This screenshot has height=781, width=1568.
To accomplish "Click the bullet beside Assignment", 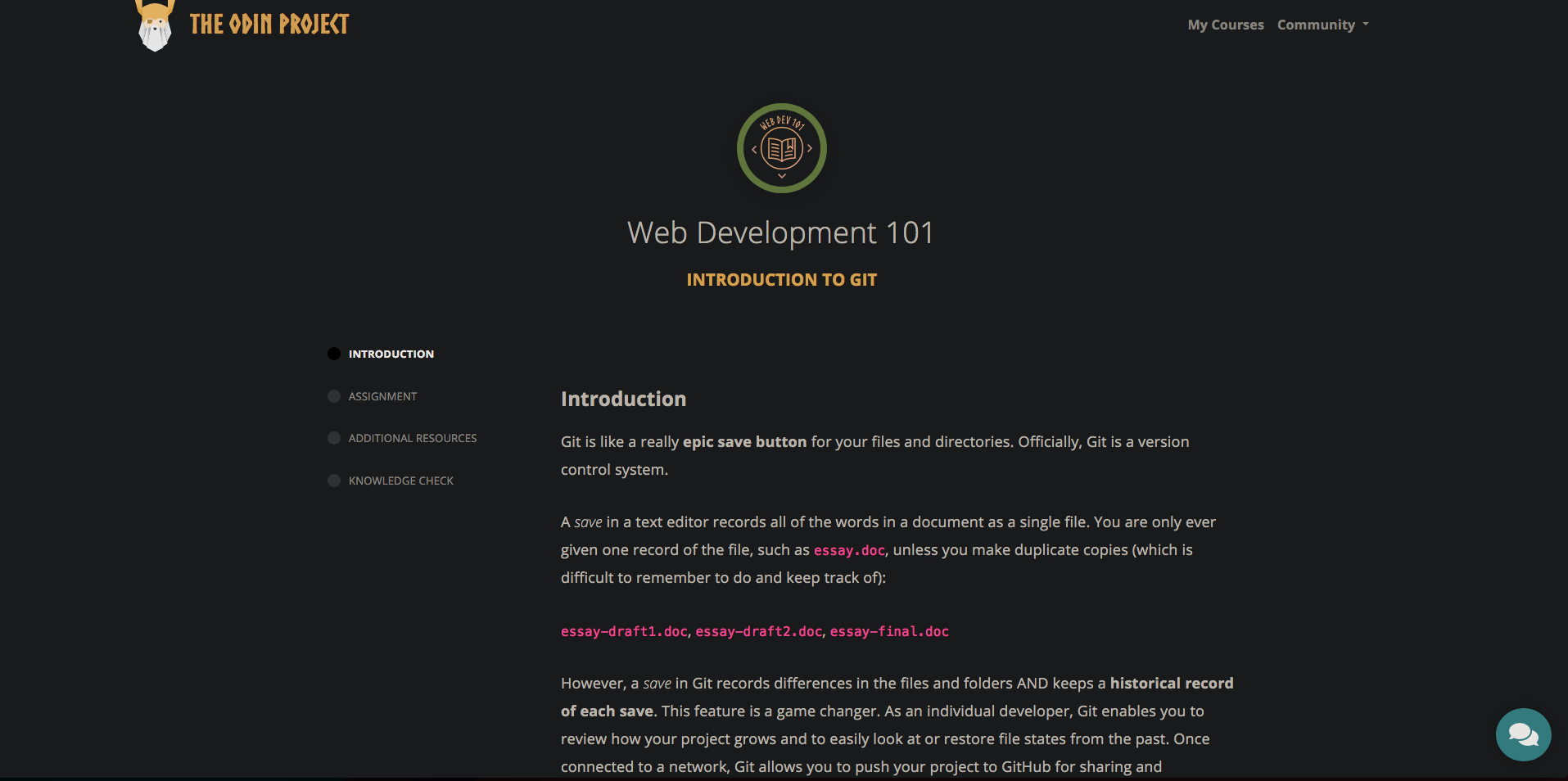I will click(334, 396).
